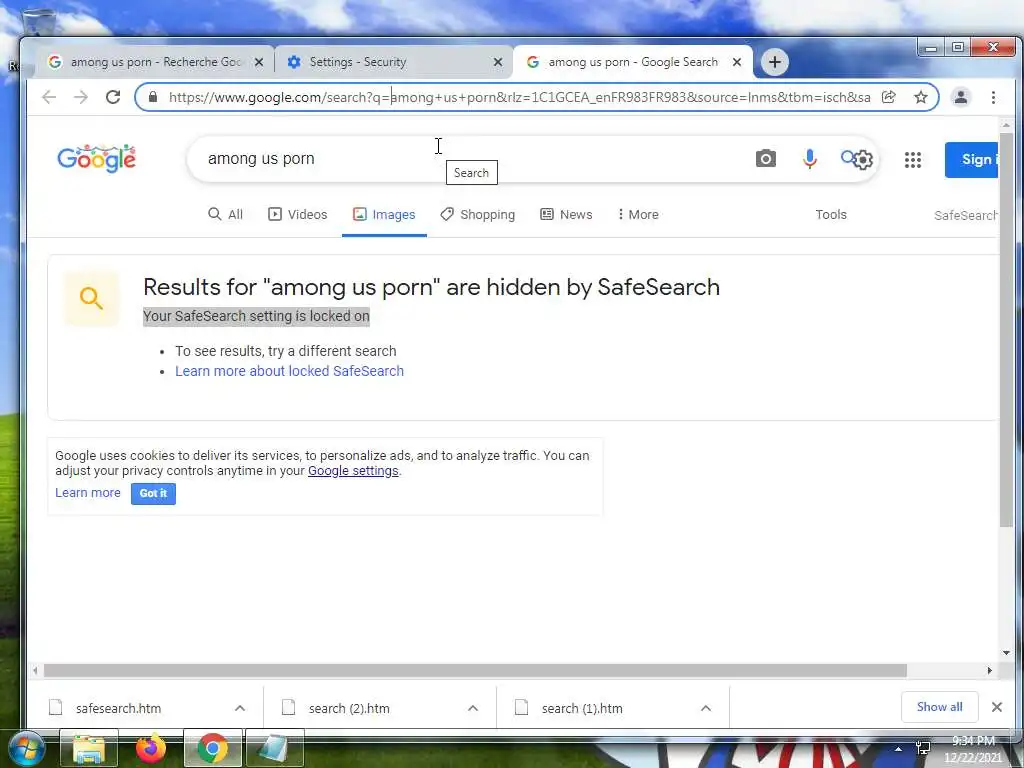Go back with the back arrow
This screenshot has width=1024, height=768.
pyautogui.click(x=49, y=97)
